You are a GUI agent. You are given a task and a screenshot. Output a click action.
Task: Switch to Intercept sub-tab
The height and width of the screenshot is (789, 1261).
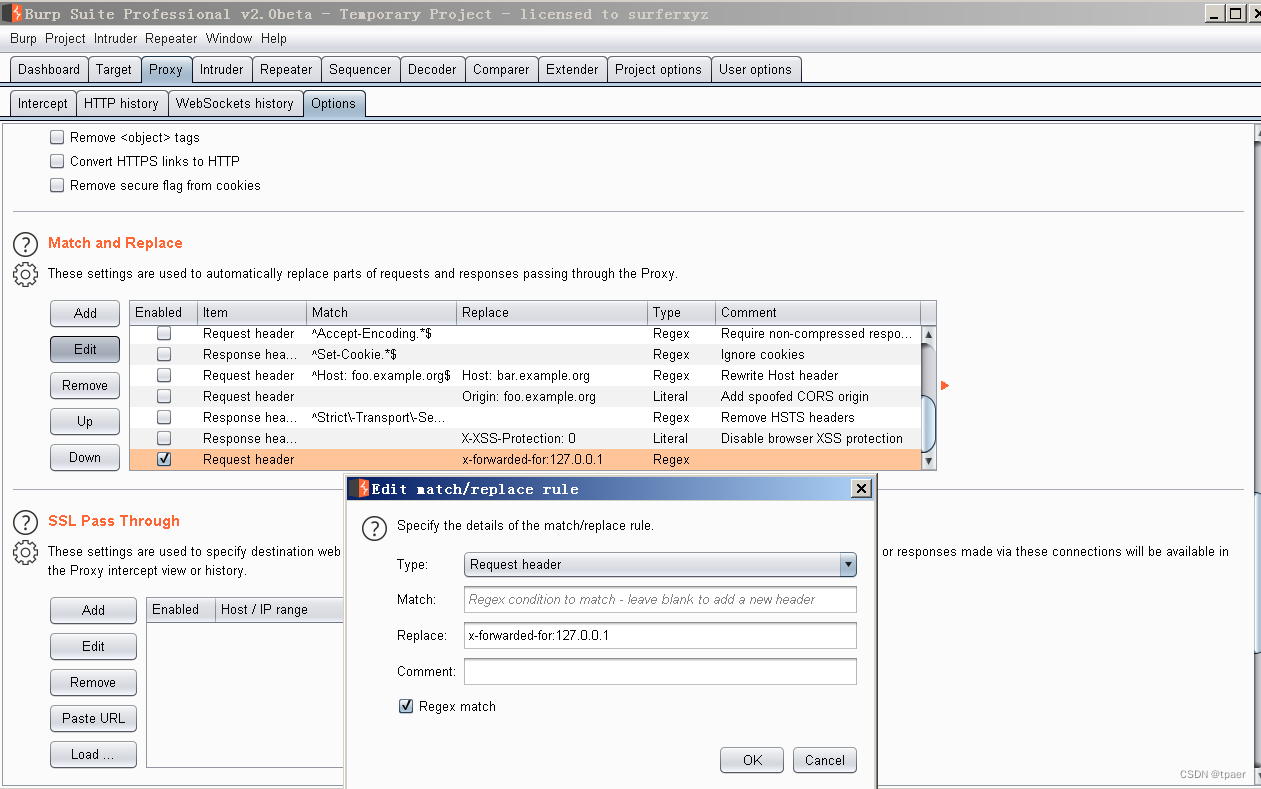43,104
